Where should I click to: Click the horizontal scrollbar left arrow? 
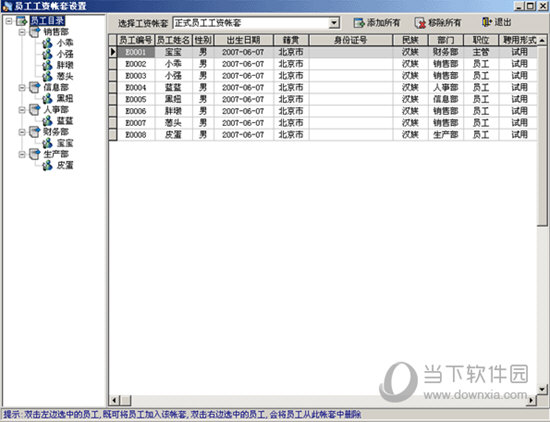114,400
